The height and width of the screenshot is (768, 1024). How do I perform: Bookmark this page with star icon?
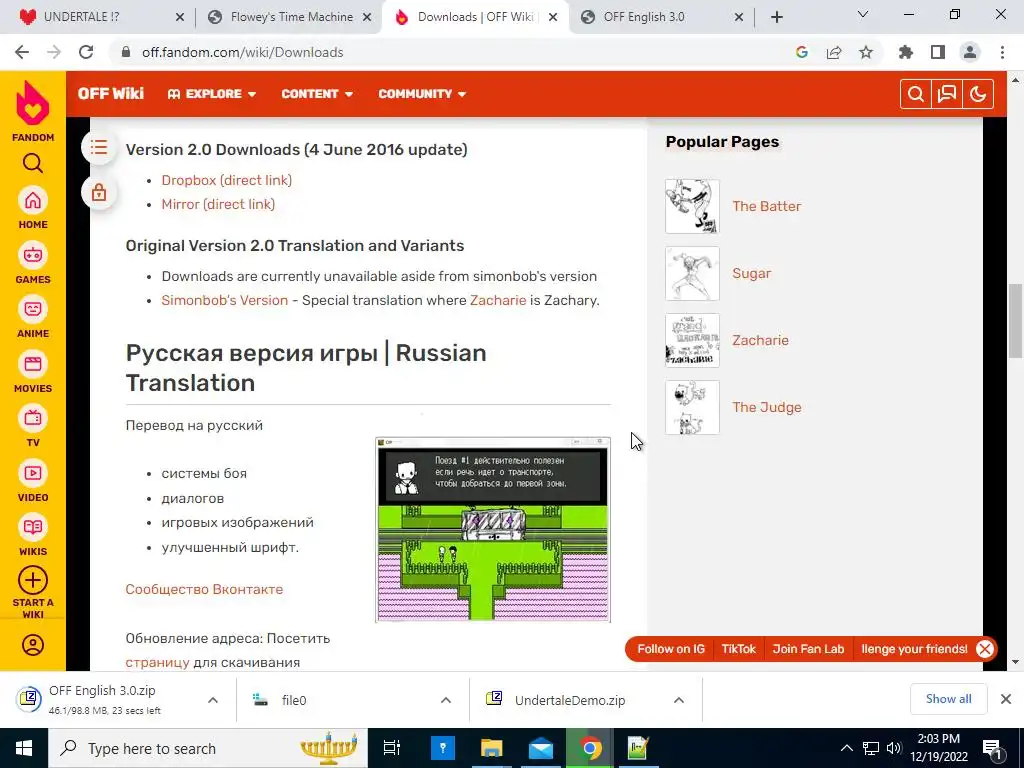click(866, 52)
